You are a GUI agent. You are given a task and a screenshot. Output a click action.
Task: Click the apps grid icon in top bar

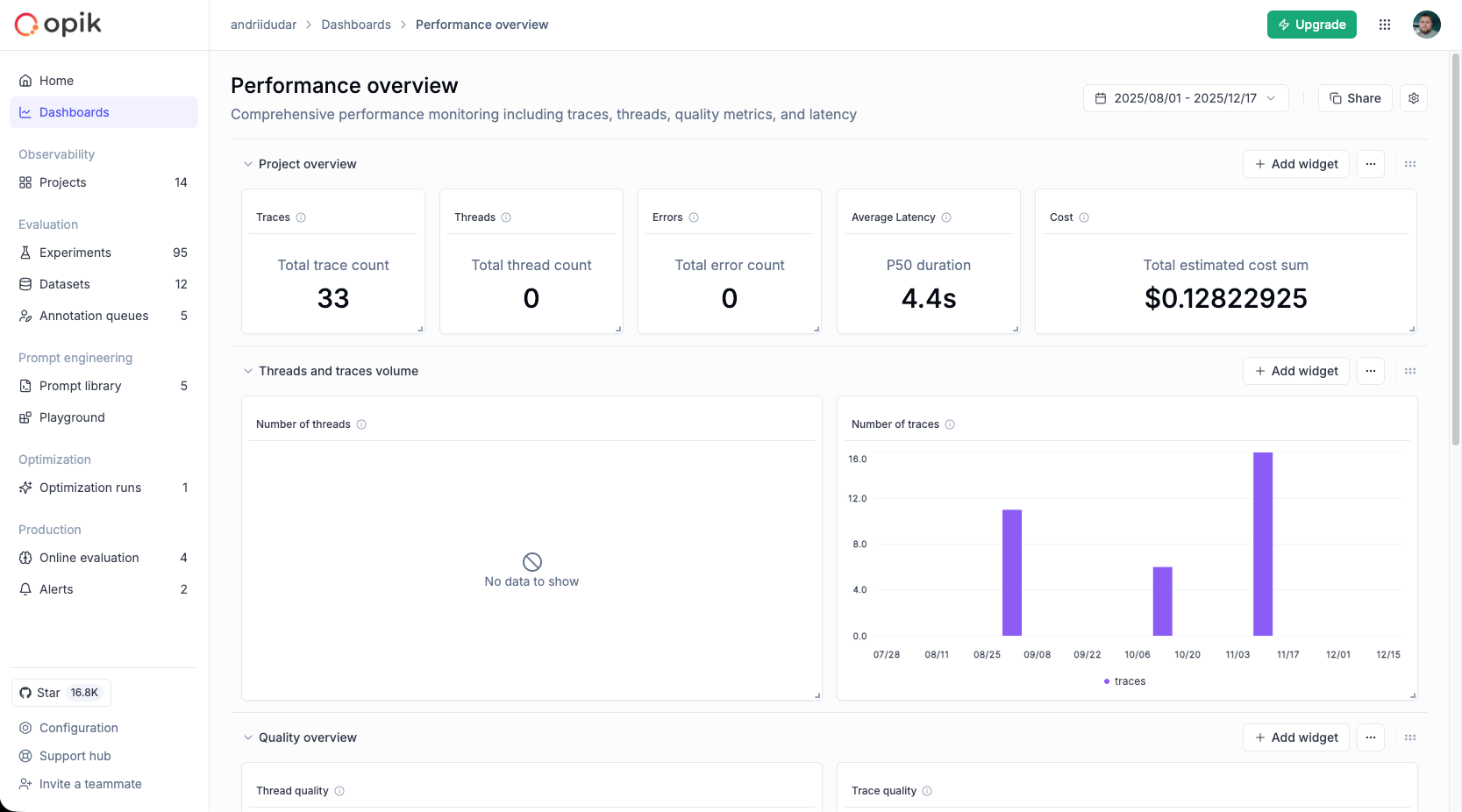pos(1386,25)
